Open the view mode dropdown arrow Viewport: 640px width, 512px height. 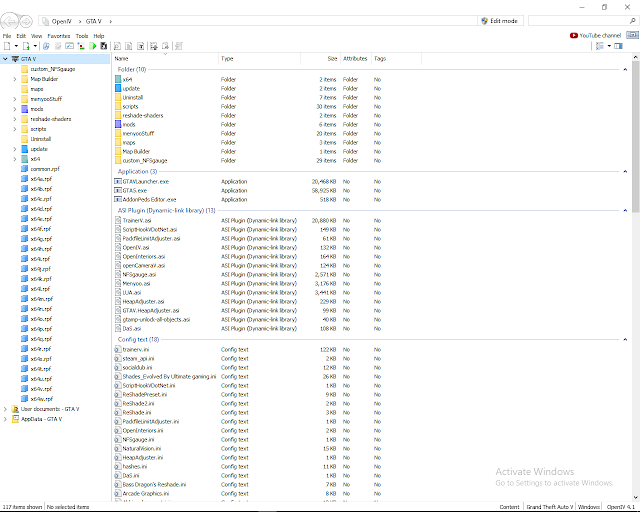click(609, 46)
